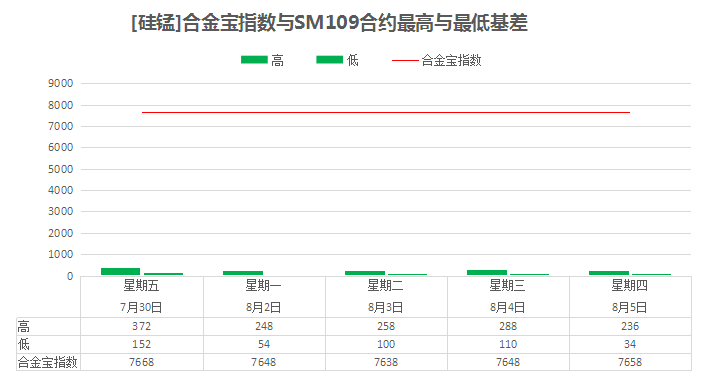
Task: Click the 星期五 category label
Action: click(142, 285)
